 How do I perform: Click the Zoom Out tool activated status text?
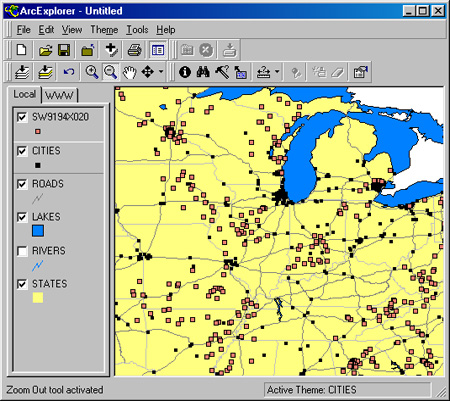coord(55,390)
